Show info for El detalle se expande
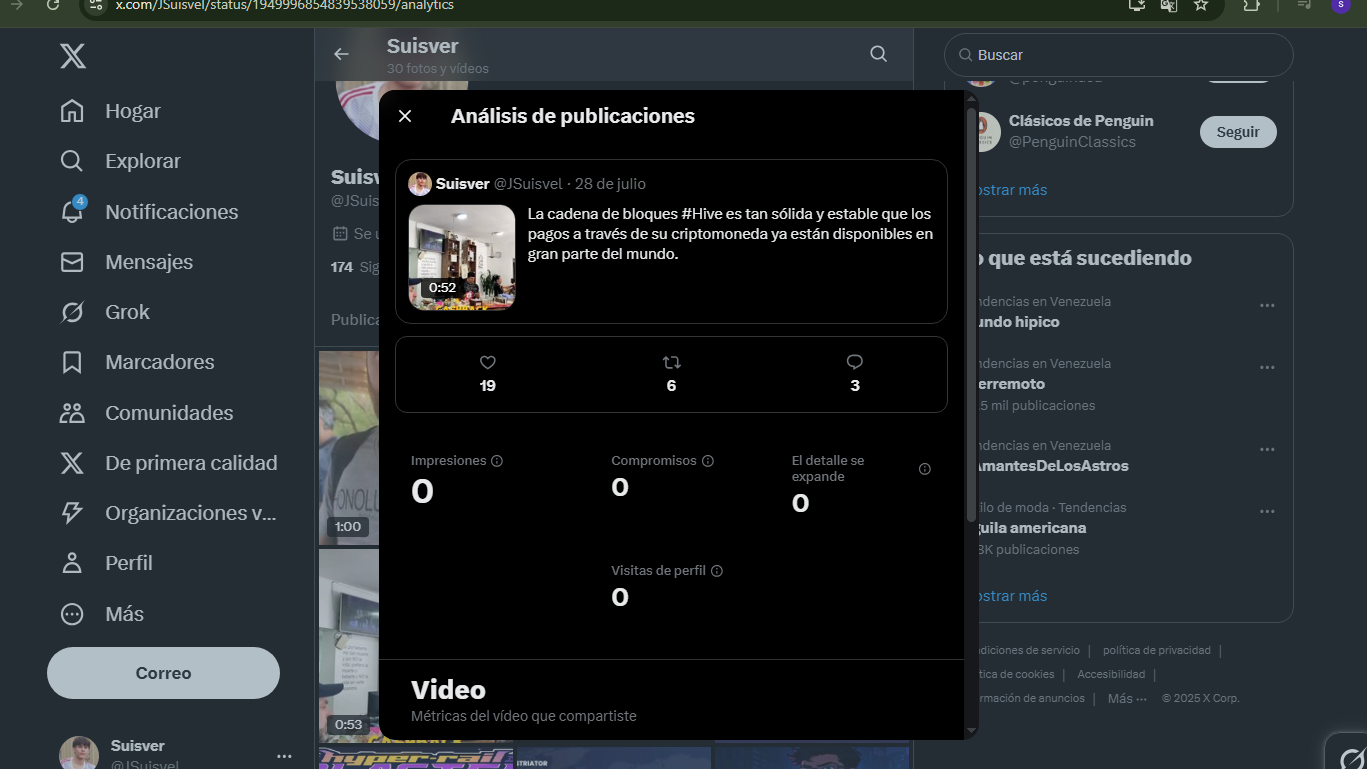The image size is (1367, 769). [x=925, y=469]
